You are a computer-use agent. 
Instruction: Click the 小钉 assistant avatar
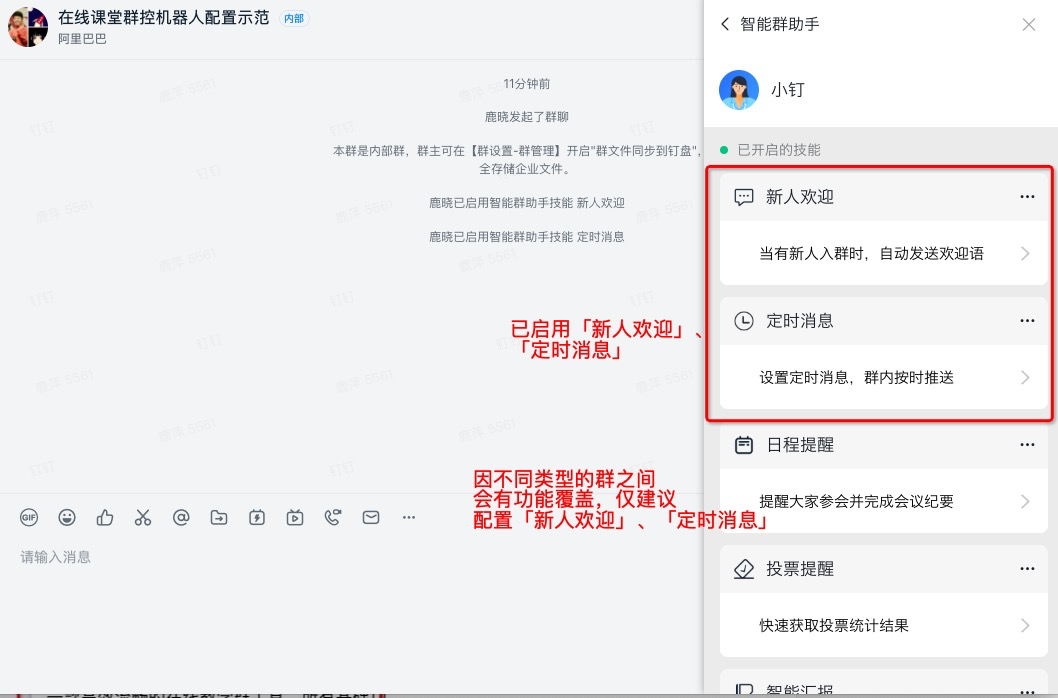click(x=739, y=90)
